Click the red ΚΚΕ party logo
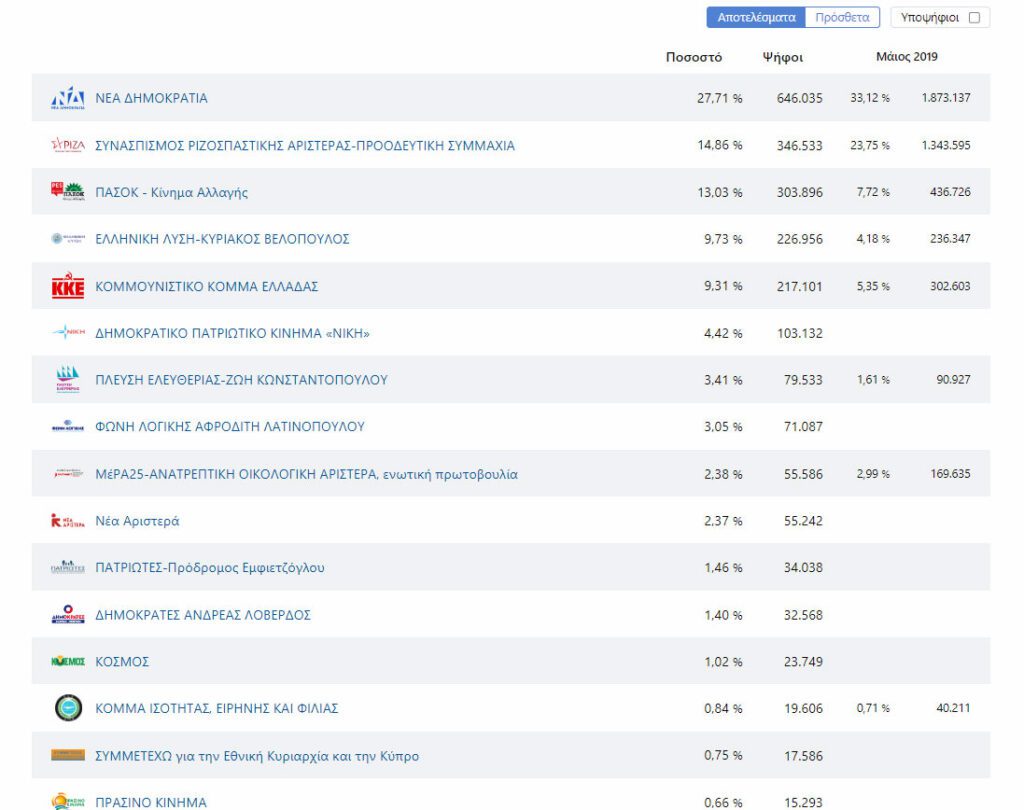Viewport: 1024px width, 810px height. [x=68, y=286]
